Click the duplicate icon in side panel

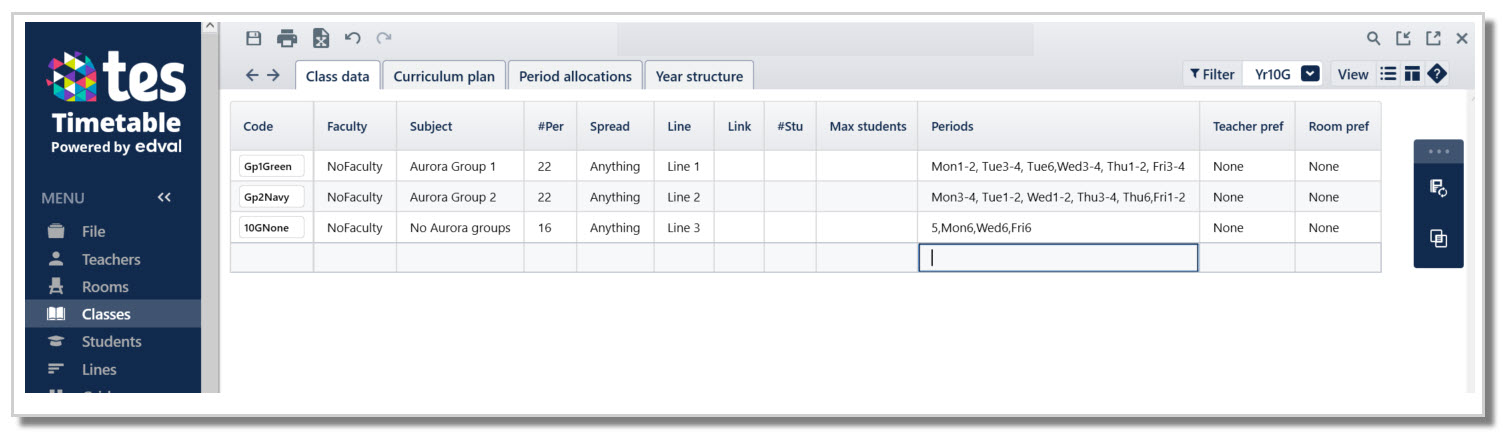[x=1438, y=238]
